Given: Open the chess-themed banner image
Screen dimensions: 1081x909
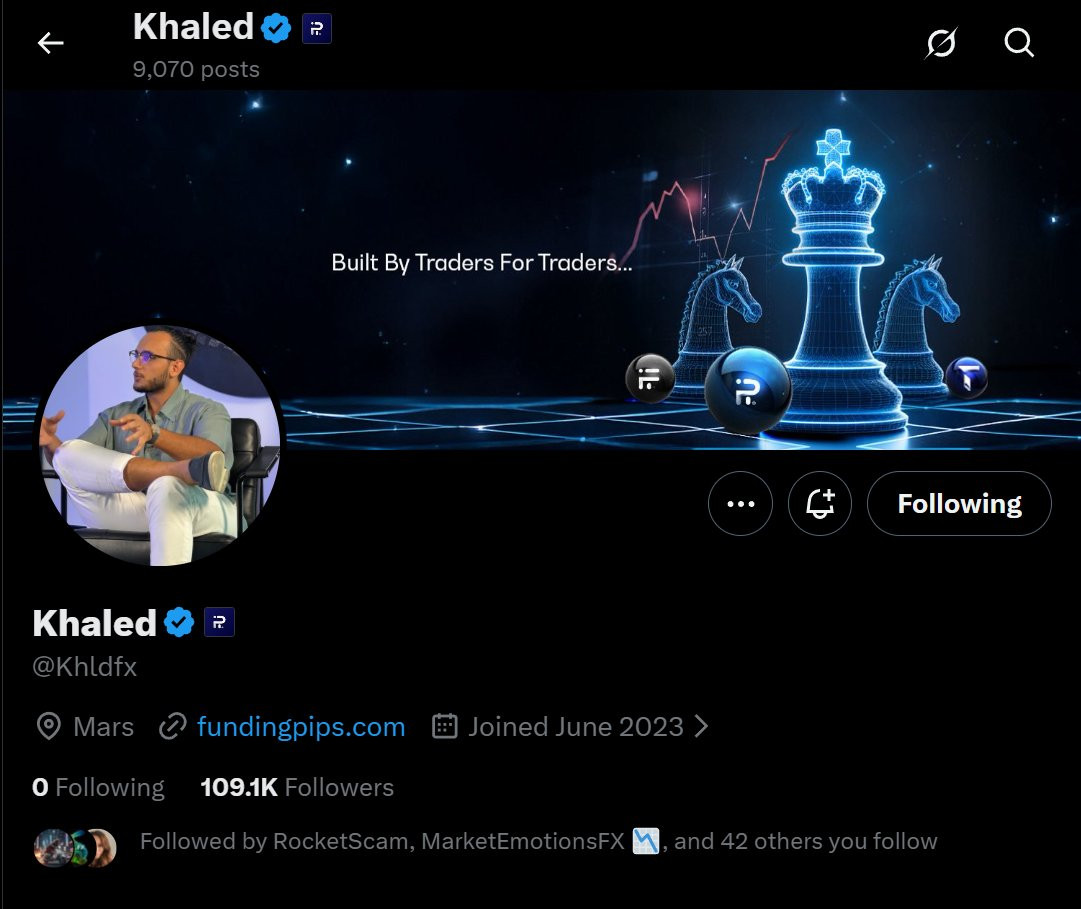Looking at the screenshot, I should 540,269.
